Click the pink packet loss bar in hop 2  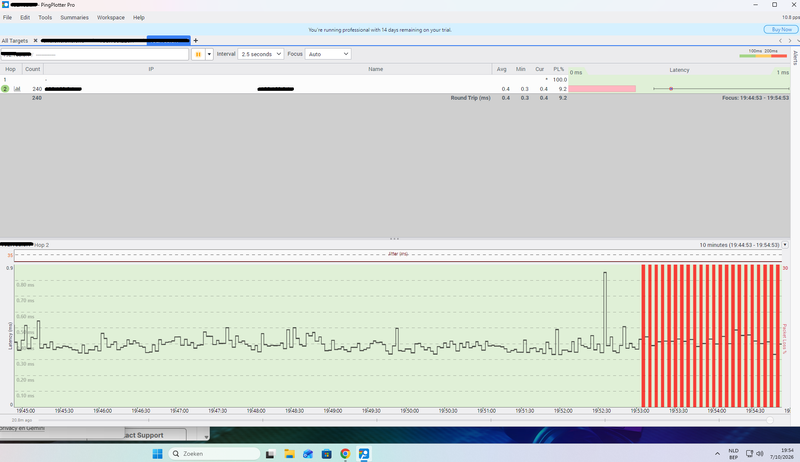coord(602,89)
